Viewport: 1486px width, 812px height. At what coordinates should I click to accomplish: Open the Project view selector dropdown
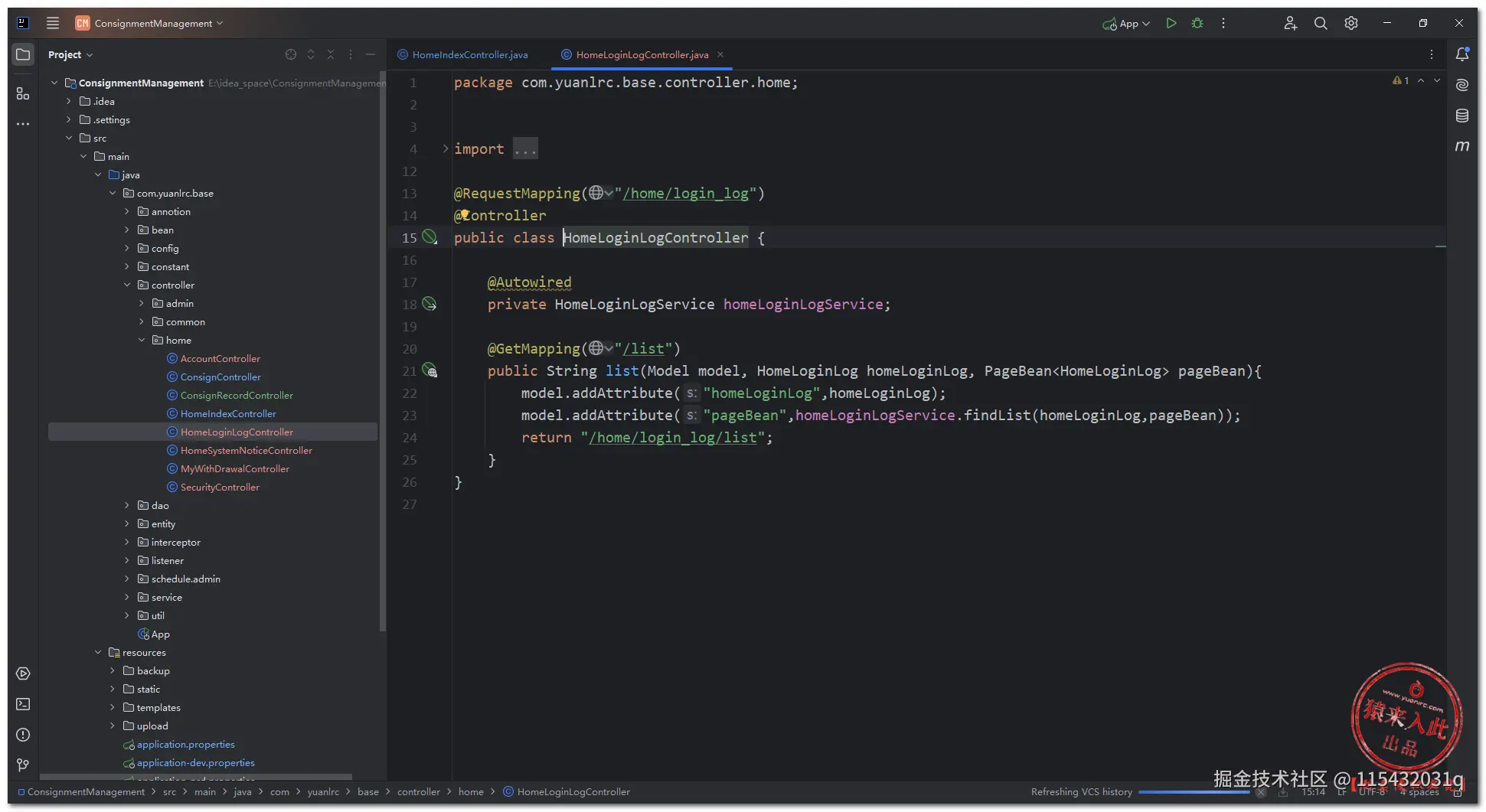(x=70, y=54)
